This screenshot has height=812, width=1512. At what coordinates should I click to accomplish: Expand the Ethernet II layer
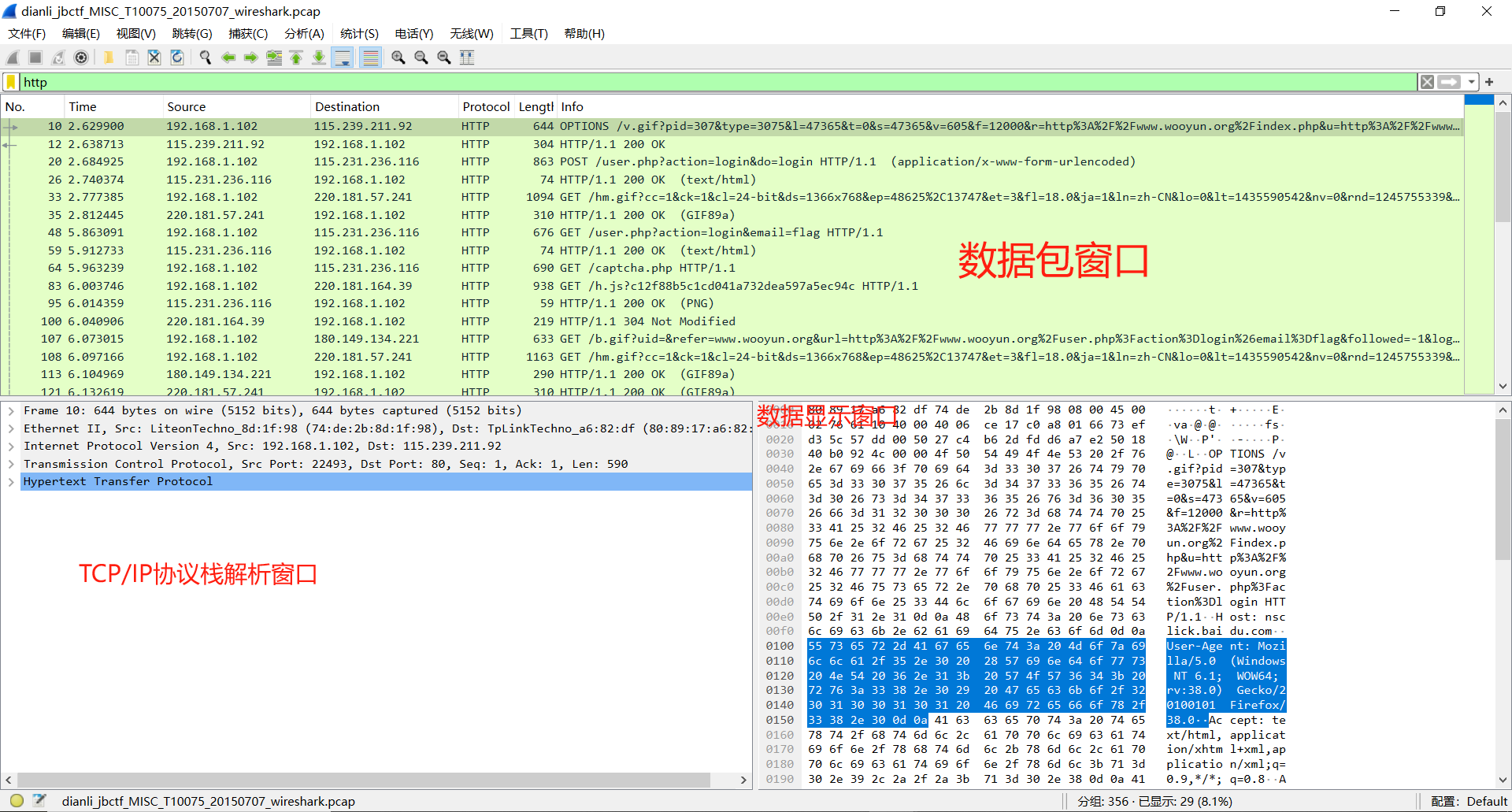pyautogui.click(x=11, y=428)
